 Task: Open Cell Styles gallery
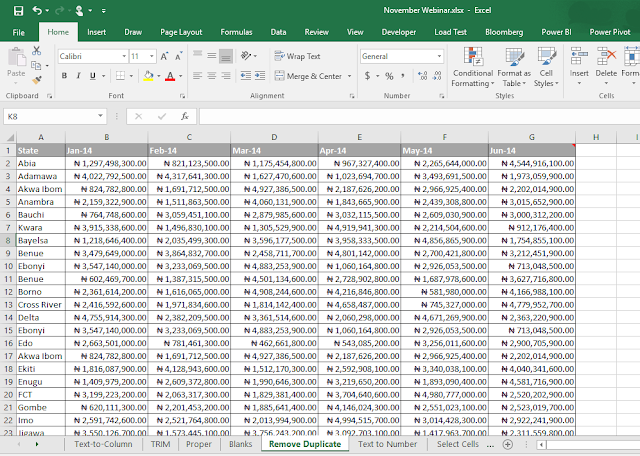coord(546,67)
